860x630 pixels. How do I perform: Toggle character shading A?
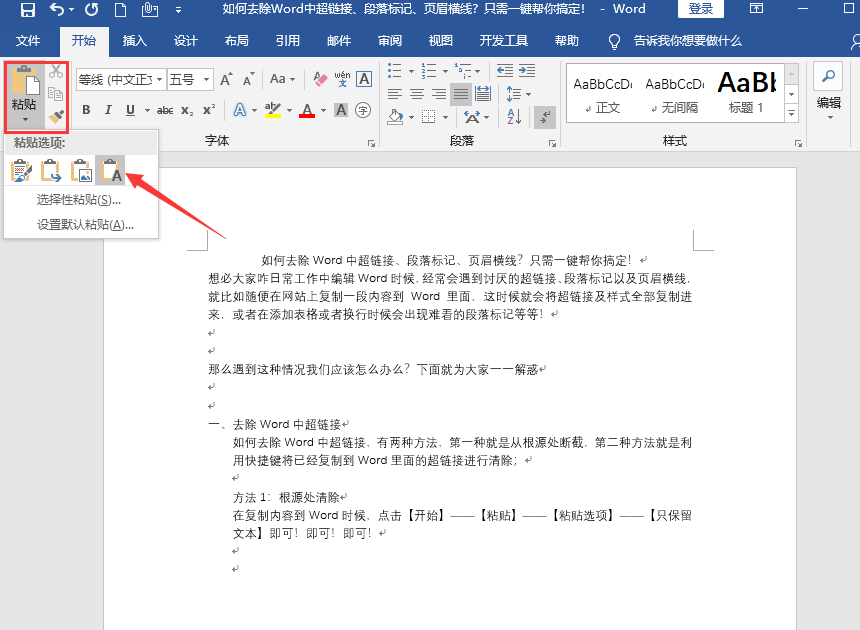point(341,110)
